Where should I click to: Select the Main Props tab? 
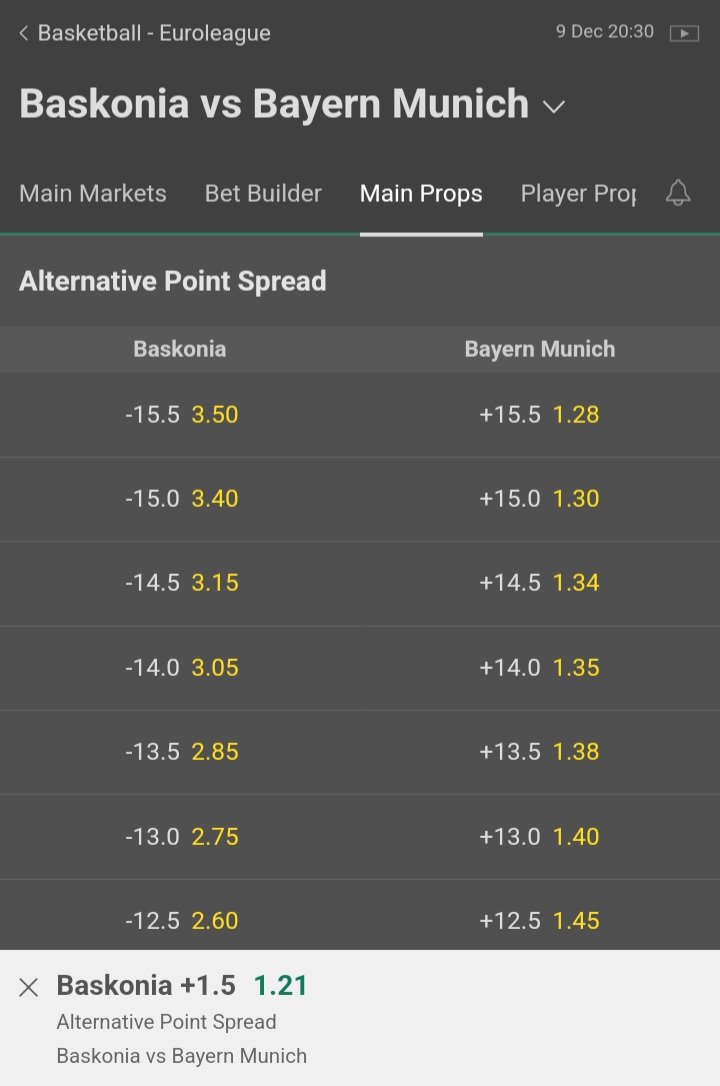421,194
